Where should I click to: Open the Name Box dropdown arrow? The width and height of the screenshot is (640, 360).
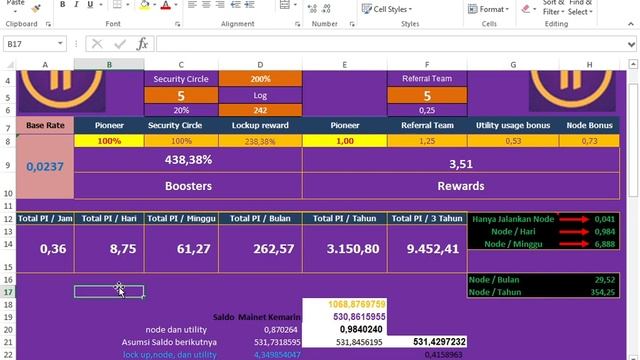click(60, 44)
